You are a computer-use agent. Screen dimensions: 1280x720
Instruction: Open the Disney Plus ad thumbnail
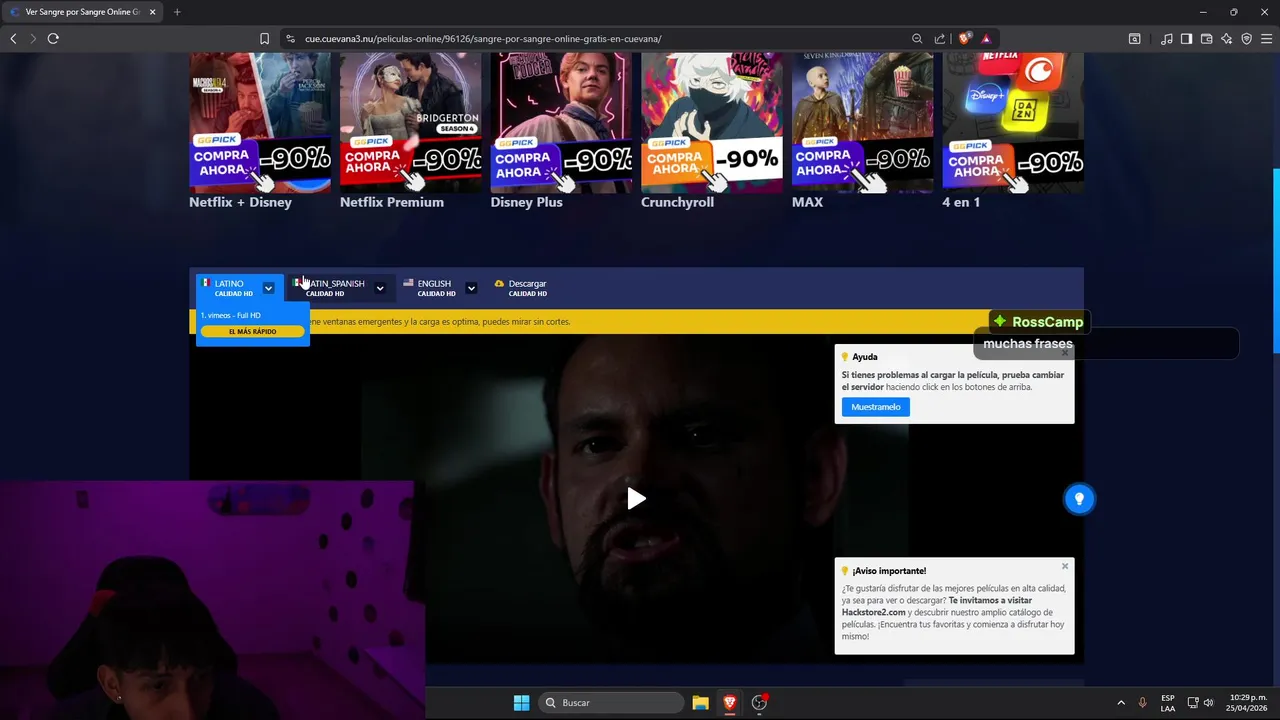coord(561,122)
